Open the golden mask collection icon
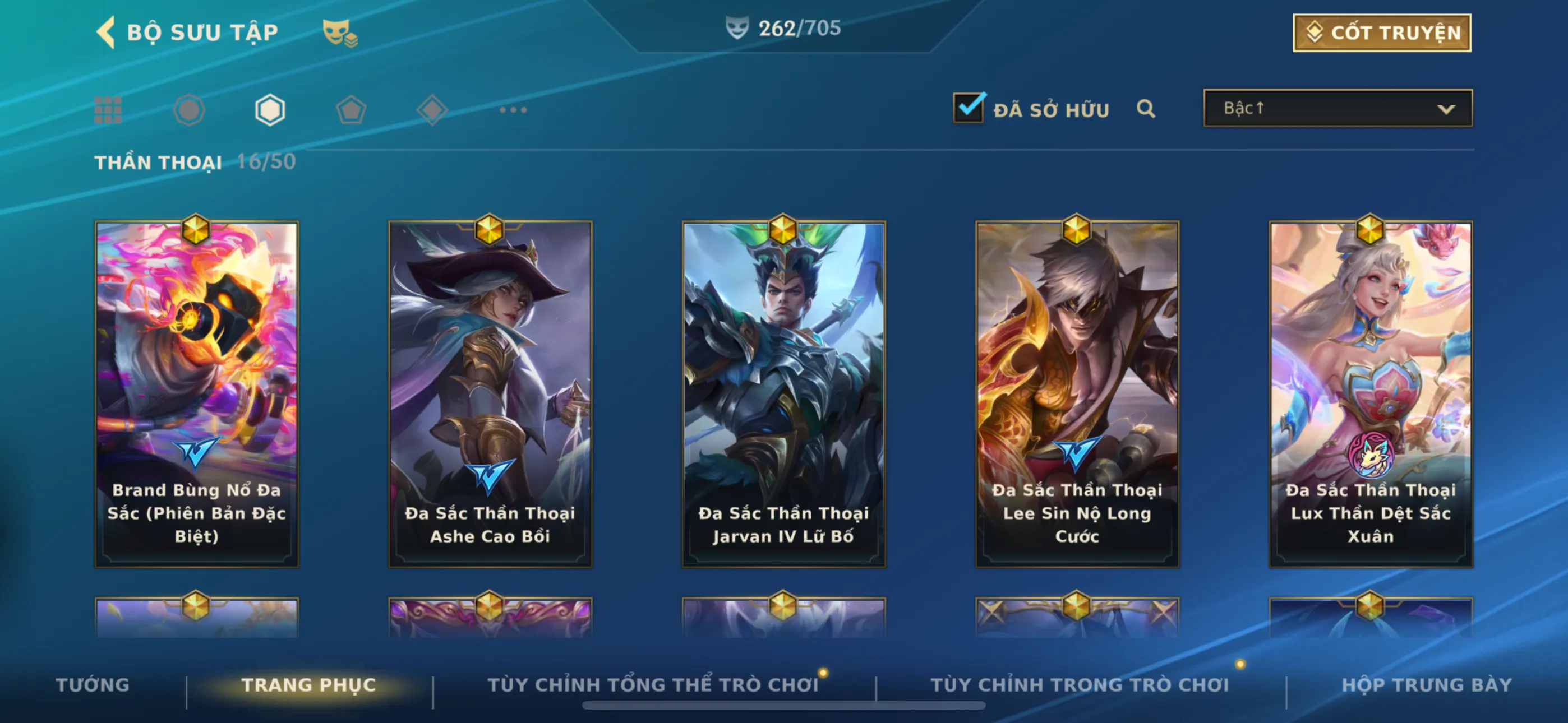This screenshot has width=1568, height=723. point(340,33)
